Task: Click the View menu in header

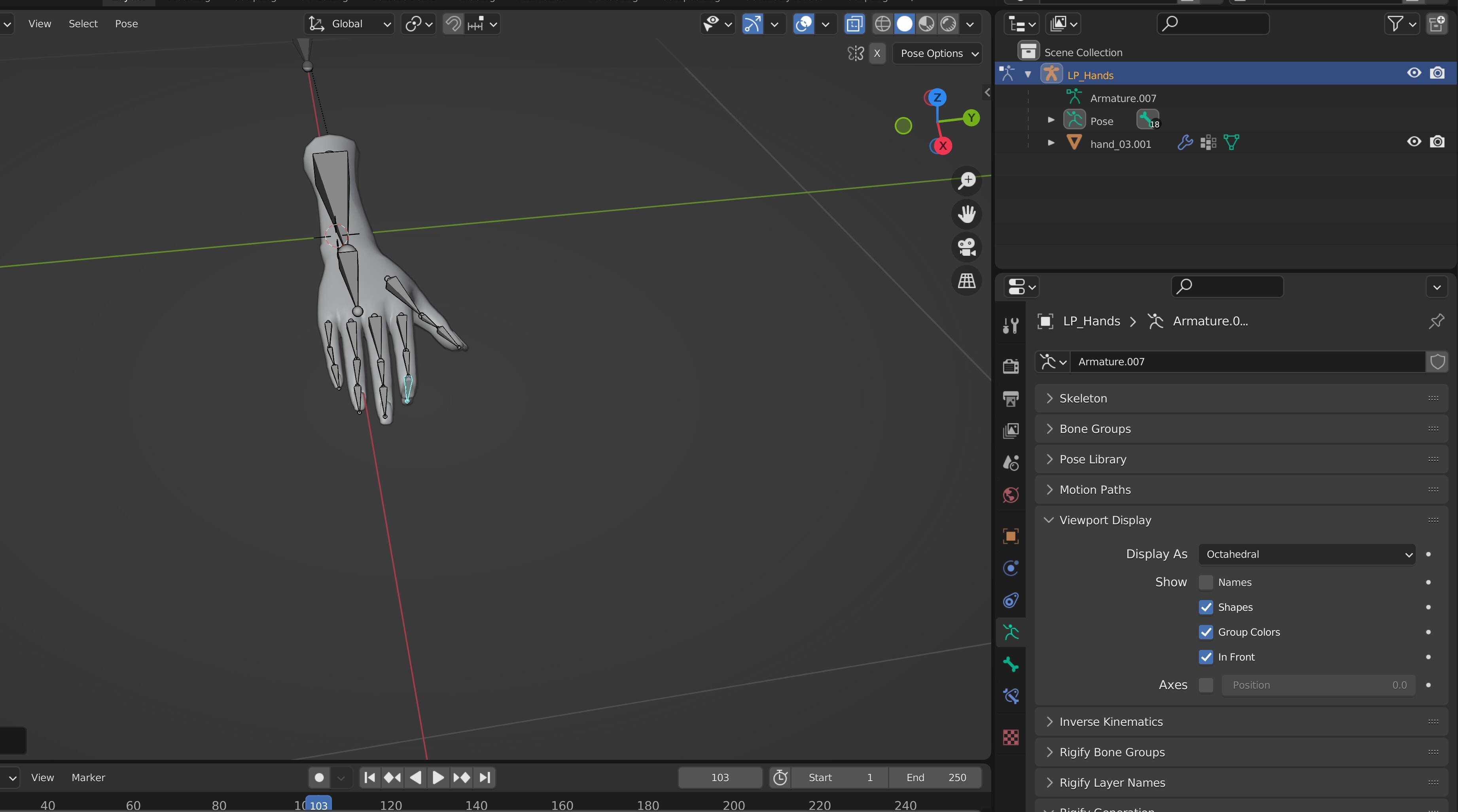Action: tap(39, 22)
